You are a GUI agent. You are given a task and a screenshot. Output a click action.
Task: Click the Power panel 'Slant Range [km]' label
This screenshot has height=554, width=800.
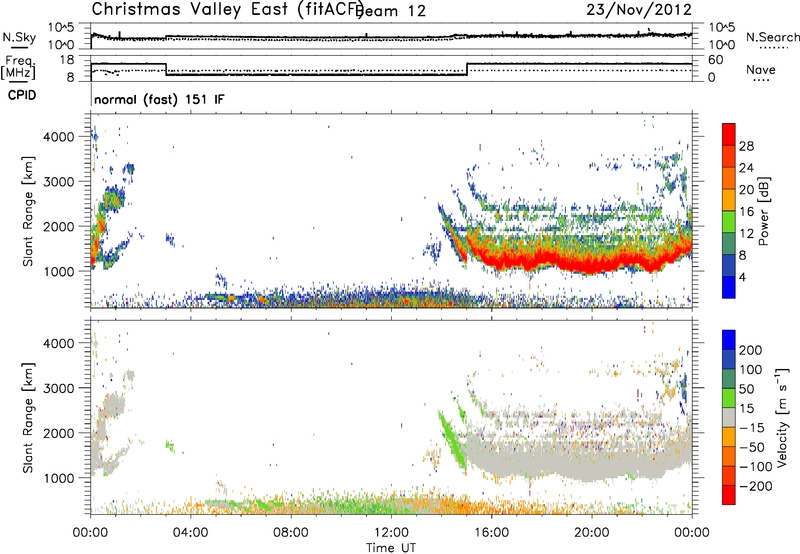28,211
